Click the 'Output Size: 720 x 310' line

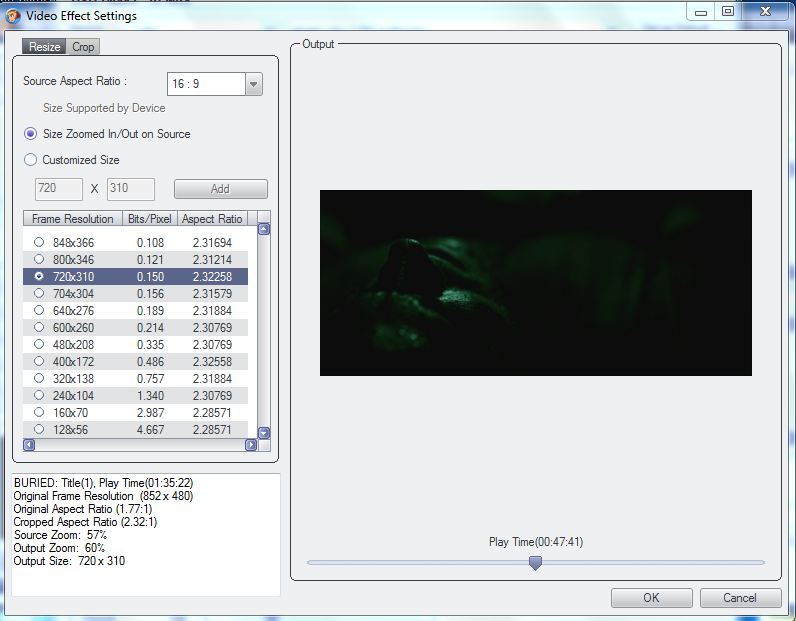[x=70, y=561]
